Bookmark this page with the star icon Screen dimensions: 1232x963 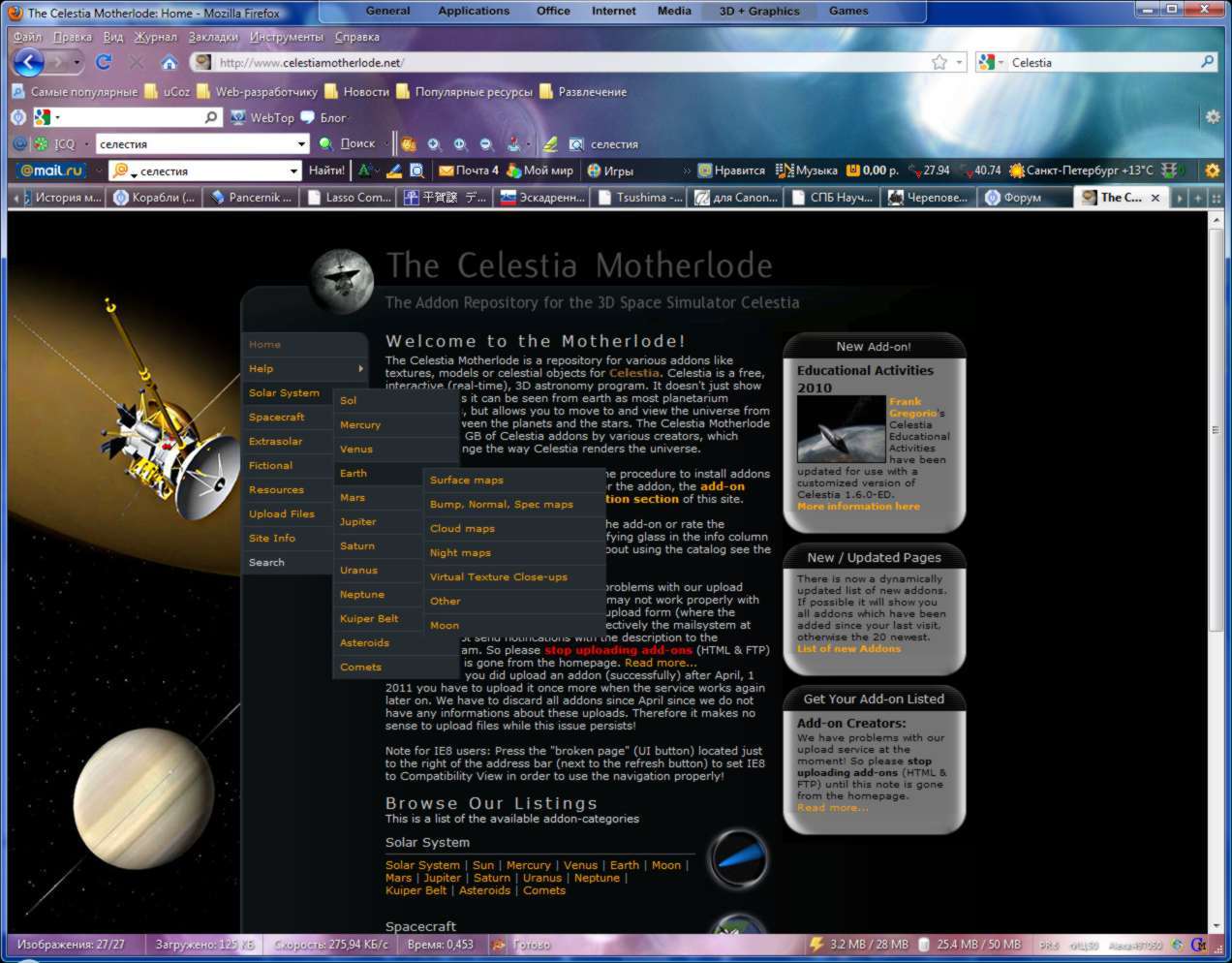click(939, 62)
